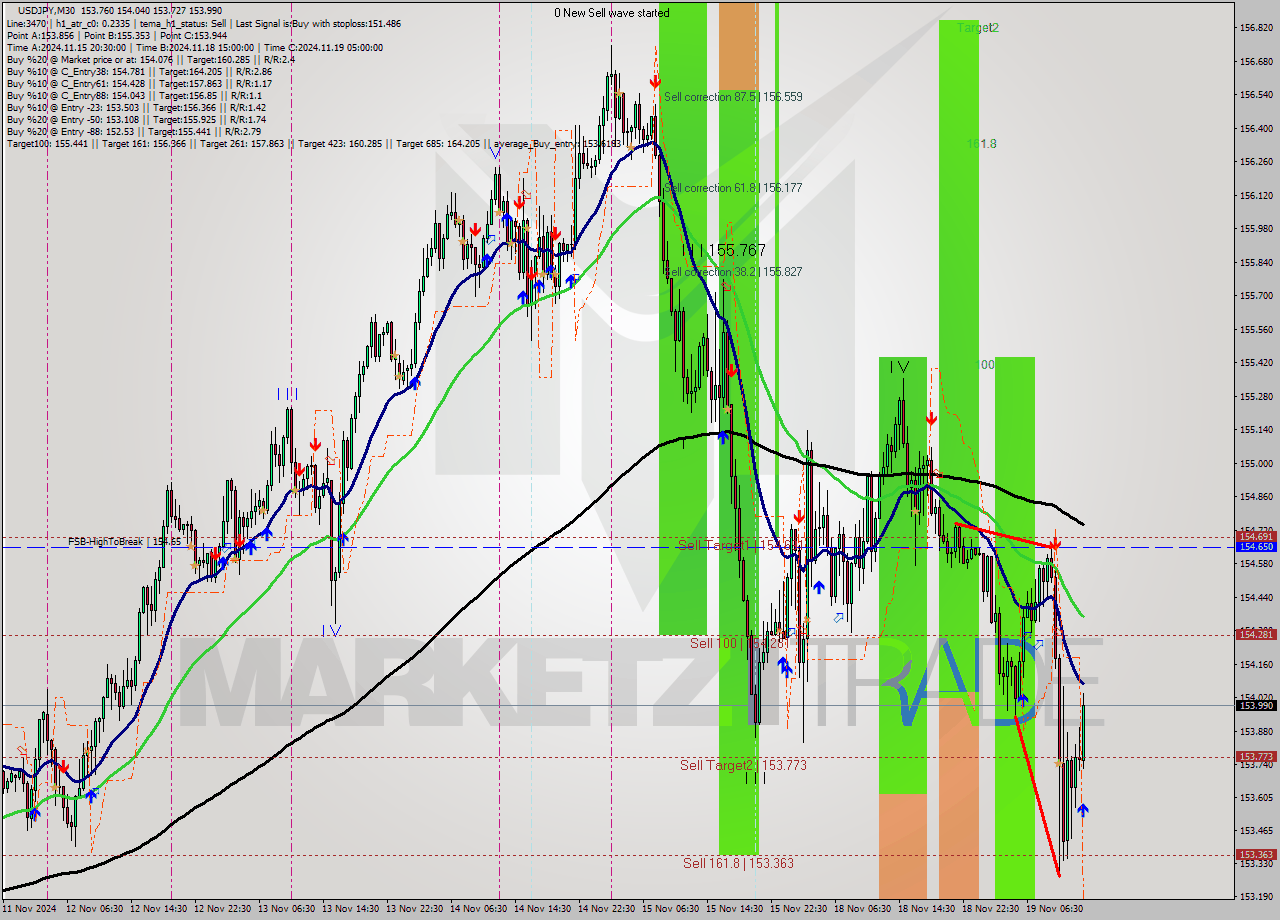This screenshot has height=920, width=1280.
Task: Click the 'C_Entry61: 154.428' info line
Action: point(139,83)
